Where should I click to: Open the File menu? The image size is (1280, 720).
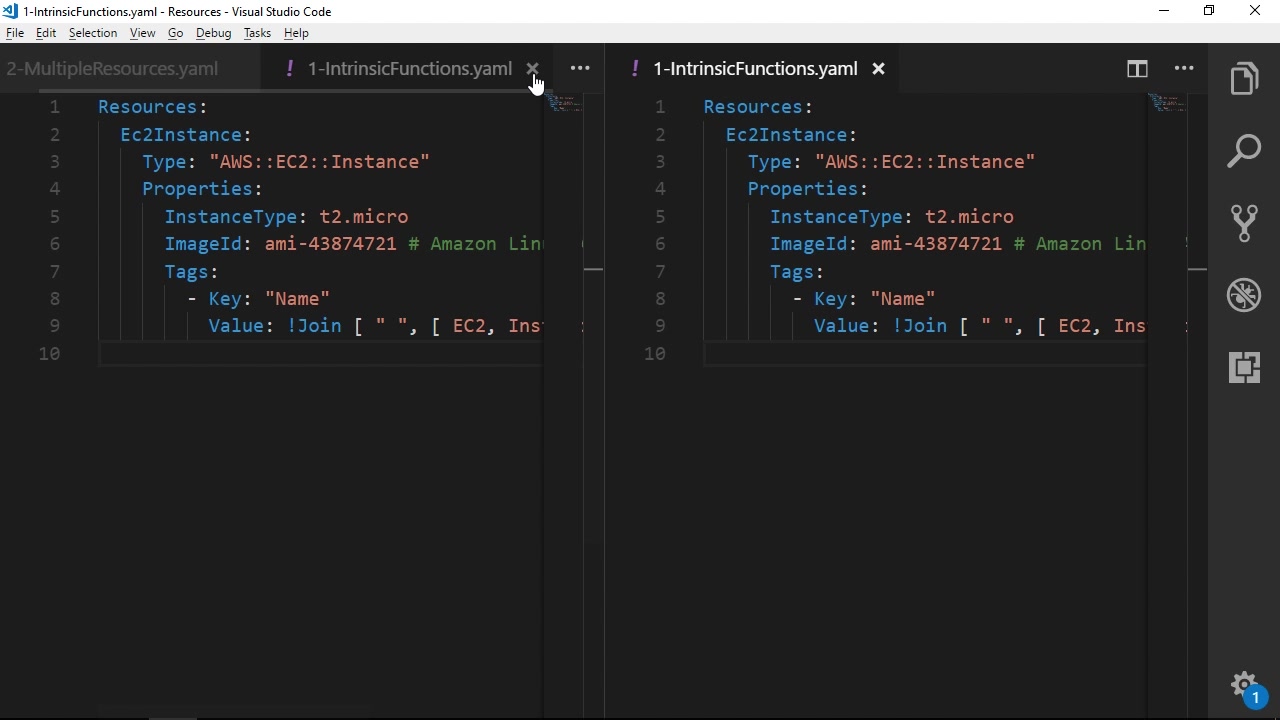click(x=15, y=33)
